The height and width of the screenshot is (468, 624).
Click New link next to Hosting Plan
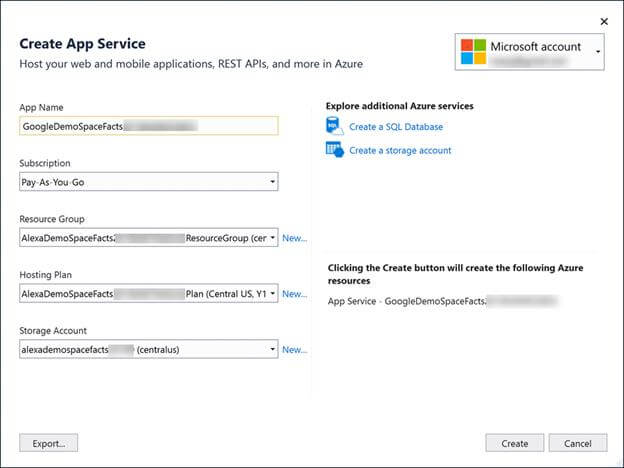coord(294,294)
